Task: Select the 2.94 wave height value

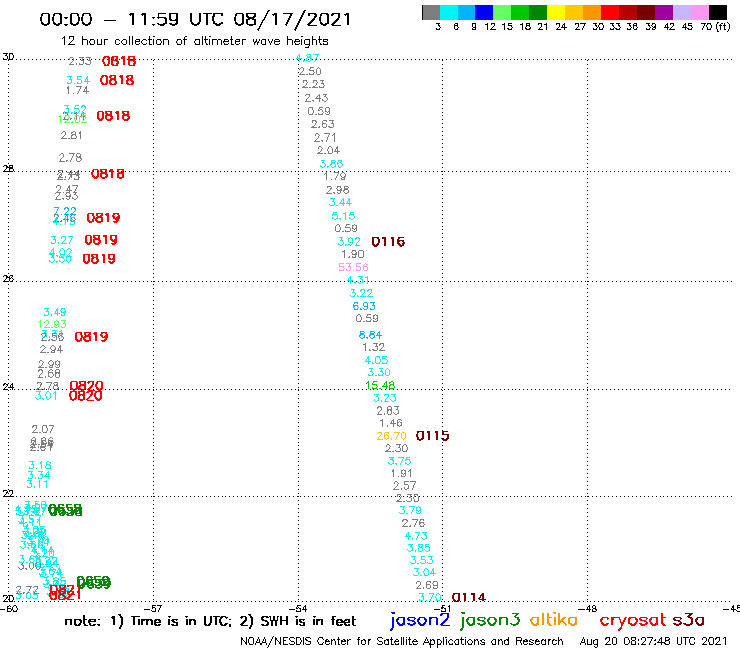Action: point(51,349)
